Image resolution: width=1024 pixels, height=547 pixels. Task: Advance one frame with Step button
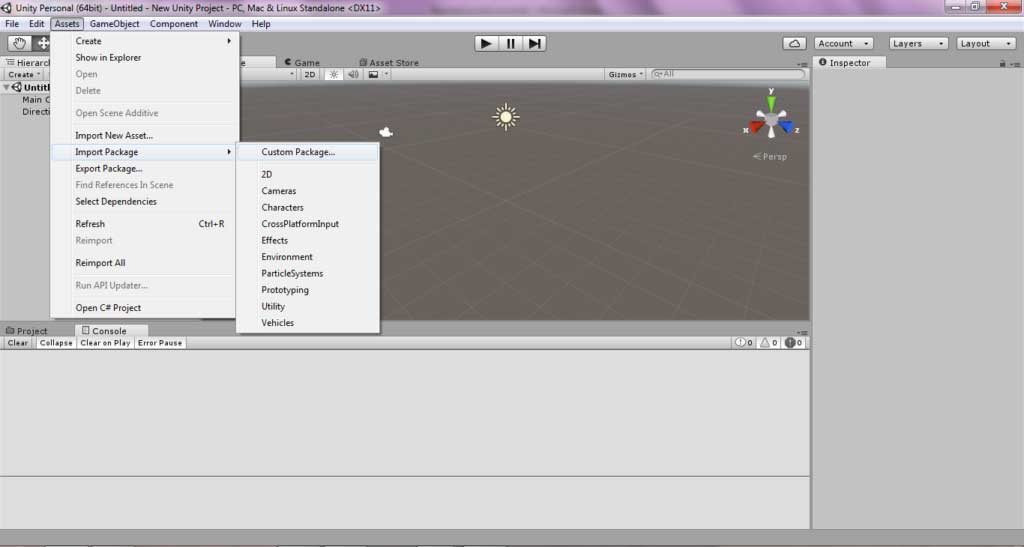pos(535,44)
